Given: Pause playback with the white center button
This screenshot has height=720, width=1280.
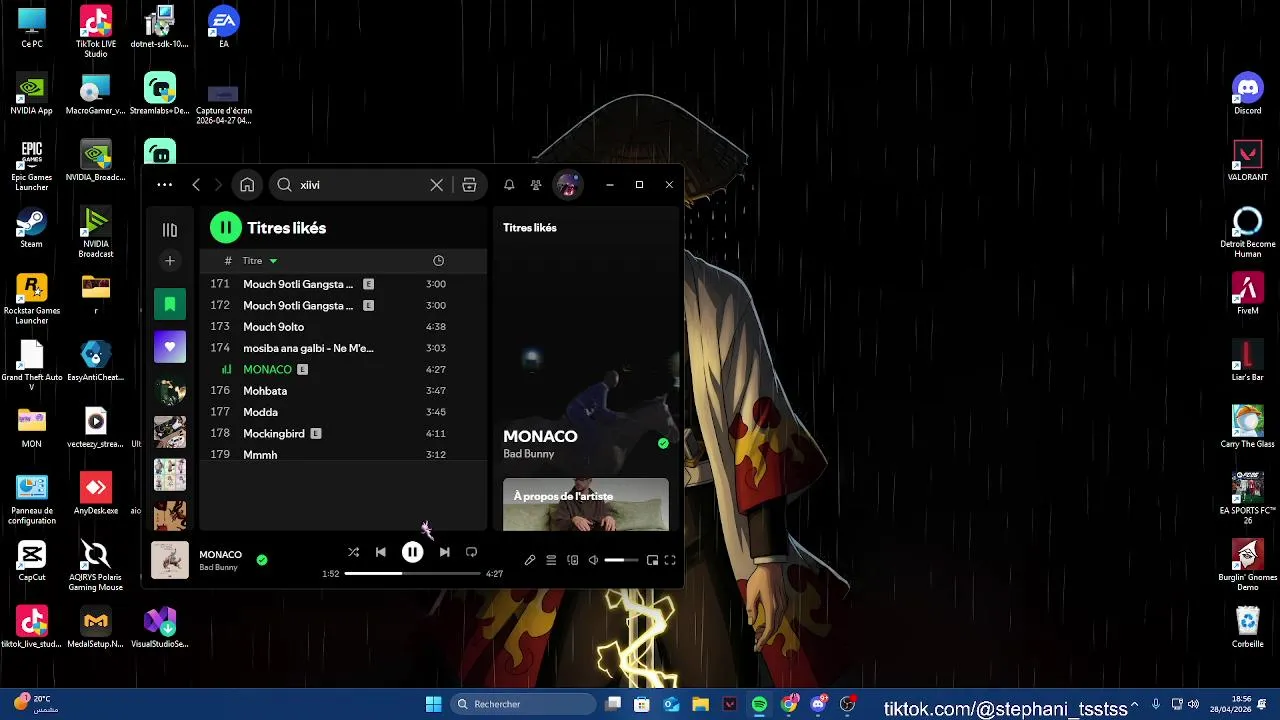Looking at the screenshot, I should coord(412,552).
